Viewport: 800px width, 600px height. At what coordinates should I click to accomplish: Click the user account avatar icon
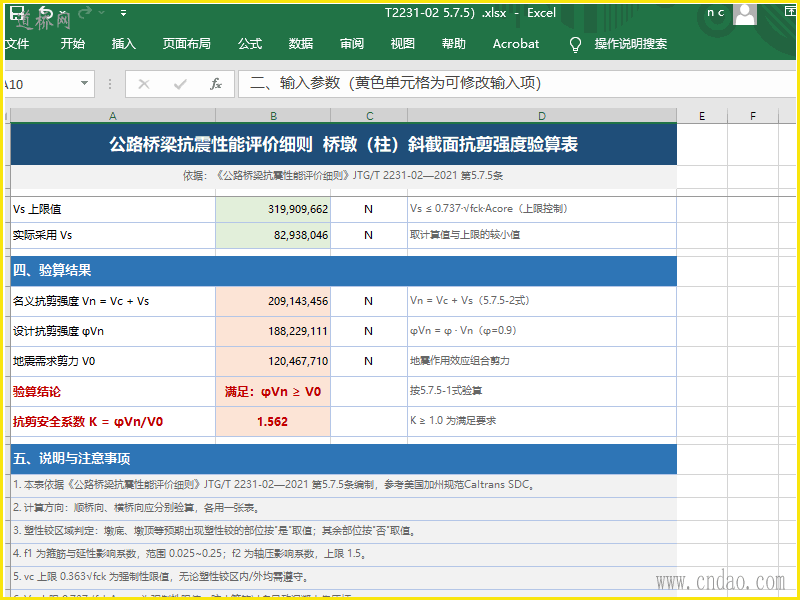pyautogui.click(x=745, y=13)
